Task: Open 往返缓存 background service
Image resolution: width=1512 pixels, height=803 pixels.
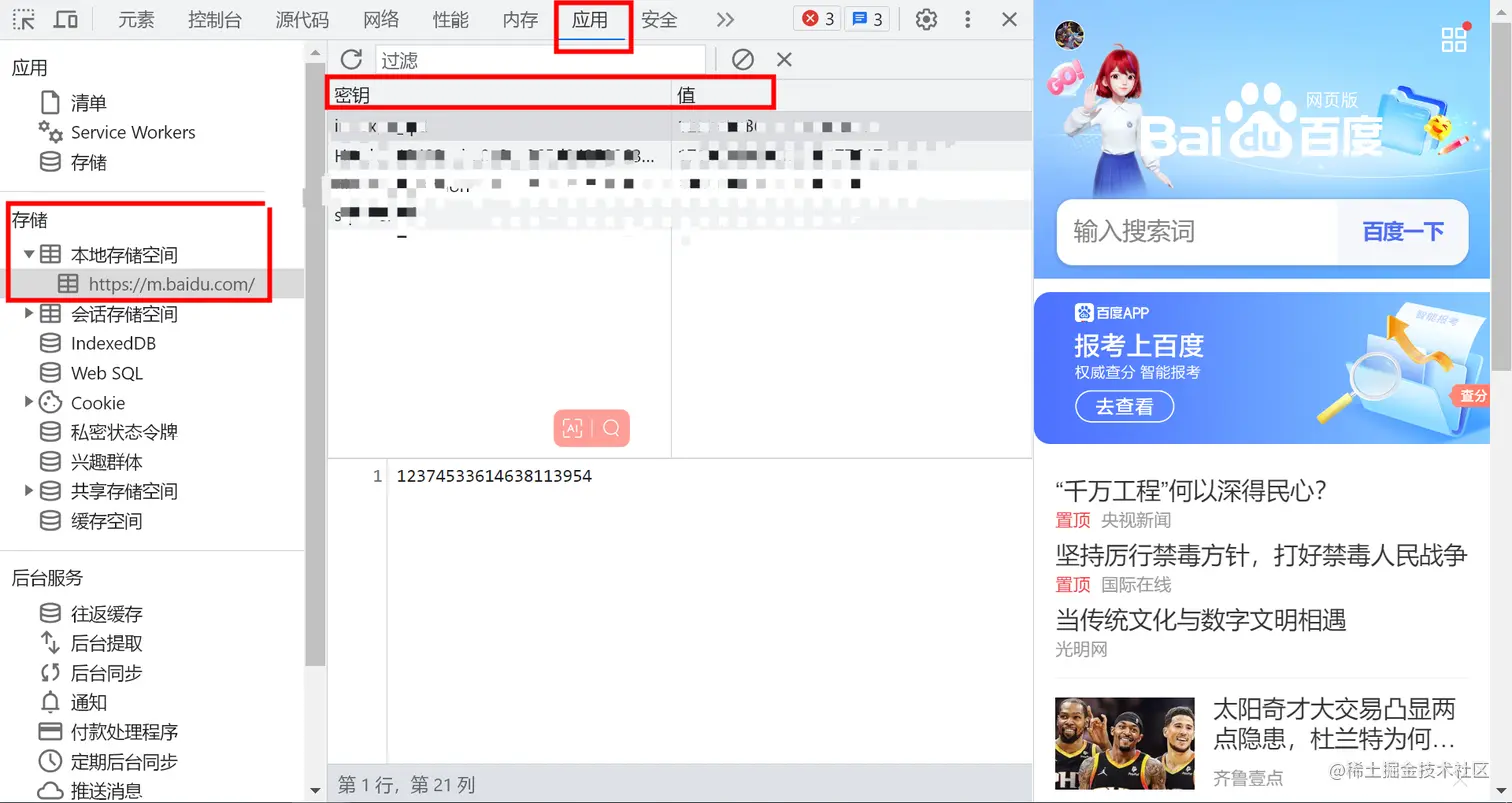Action: [x=107, y=614]
